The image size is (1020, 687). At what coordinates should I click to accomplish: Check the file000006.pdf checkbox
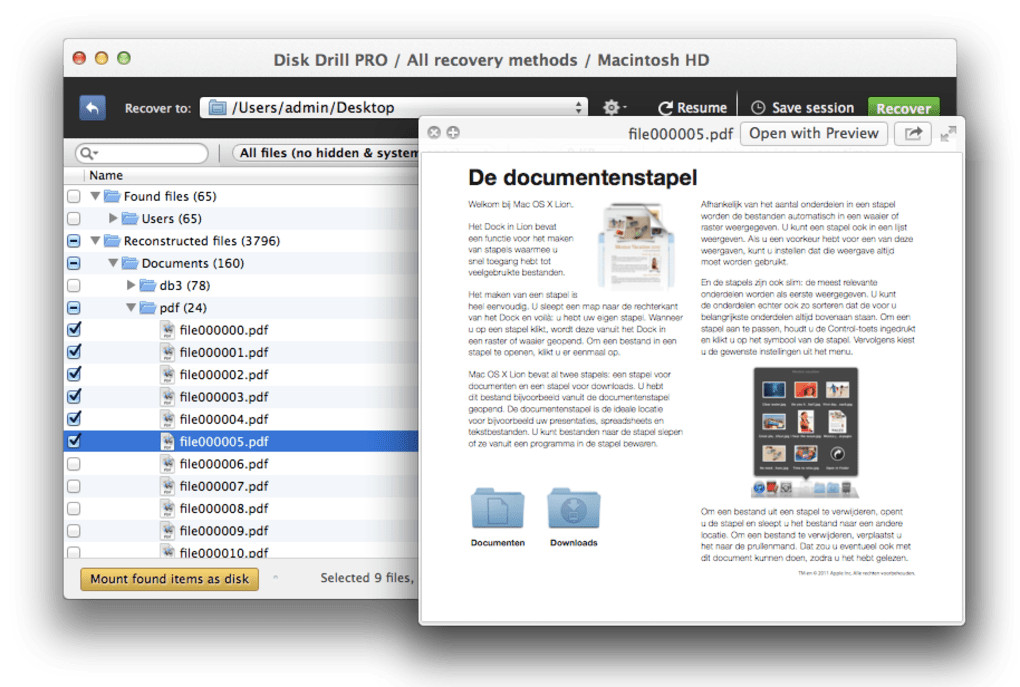pos(74,464)
